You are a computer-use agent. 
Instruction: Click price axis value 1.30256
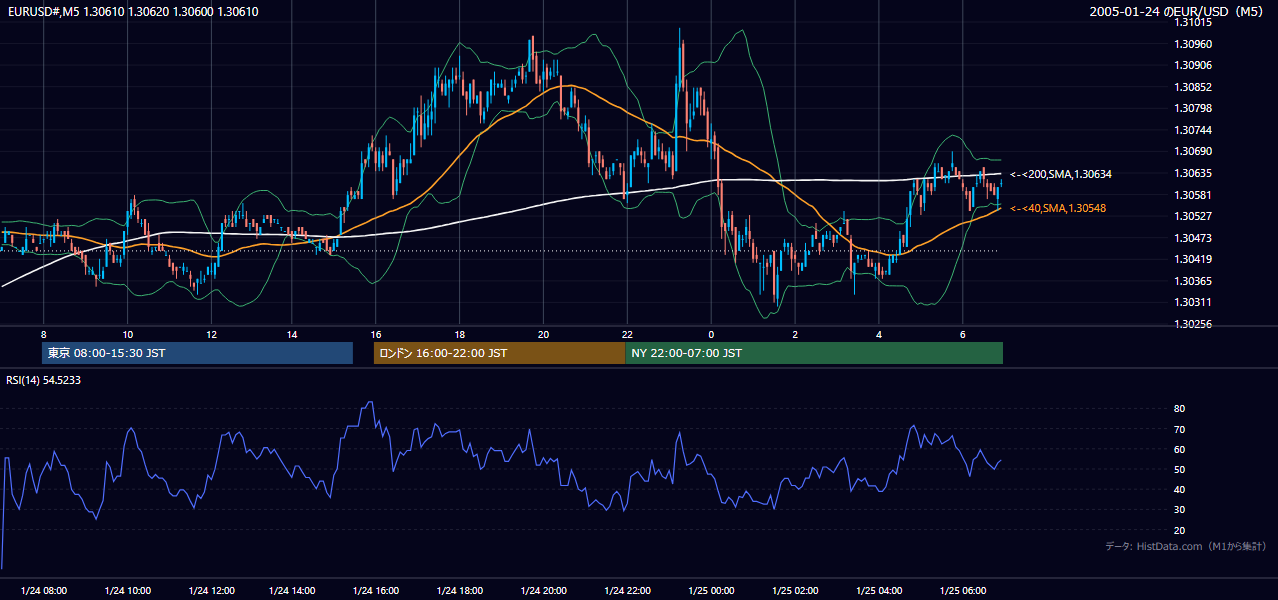(1193, 324)
